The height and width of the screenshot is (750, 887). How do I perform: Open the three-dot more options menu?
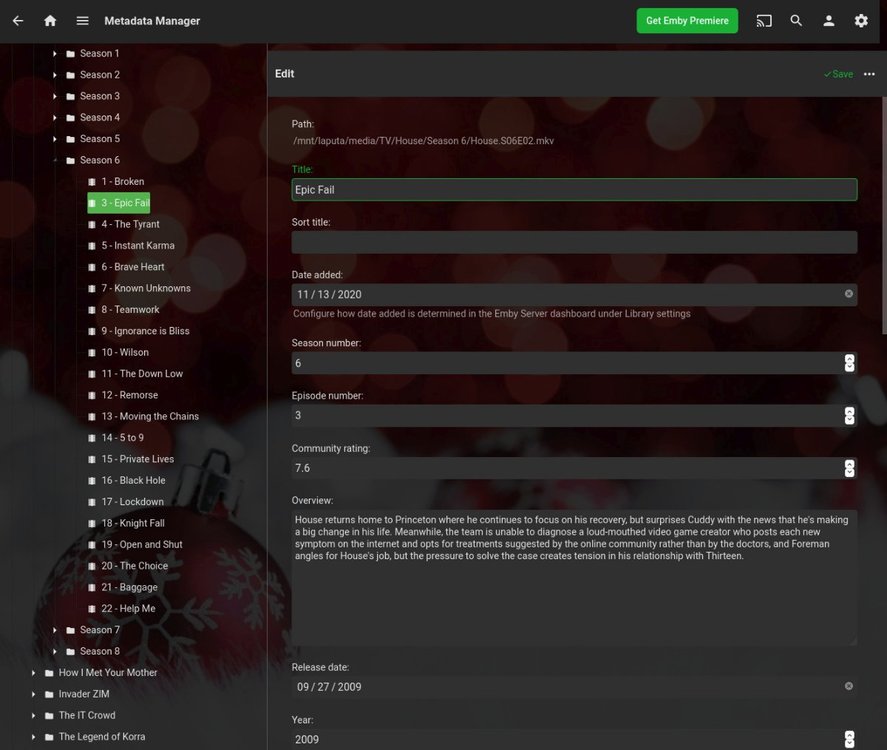(869, 74)
